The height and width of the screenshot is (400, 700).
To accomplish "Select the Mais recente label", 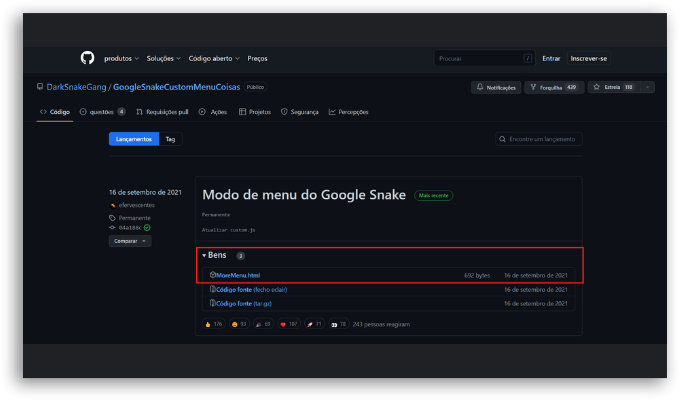I will pyautogui.click(x=433, y=196).
